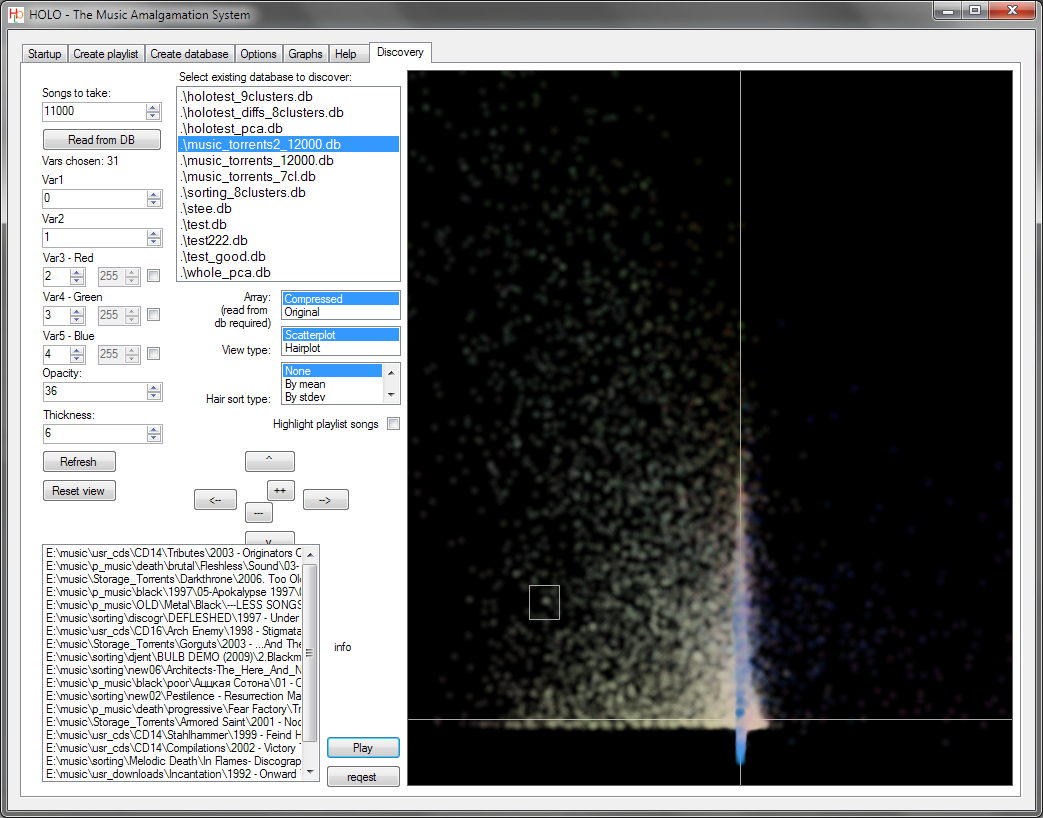Enable the Var5 - Blue checkbox
The width and height of the screenshot is (1043, 818).
click(x=154, y=353)
